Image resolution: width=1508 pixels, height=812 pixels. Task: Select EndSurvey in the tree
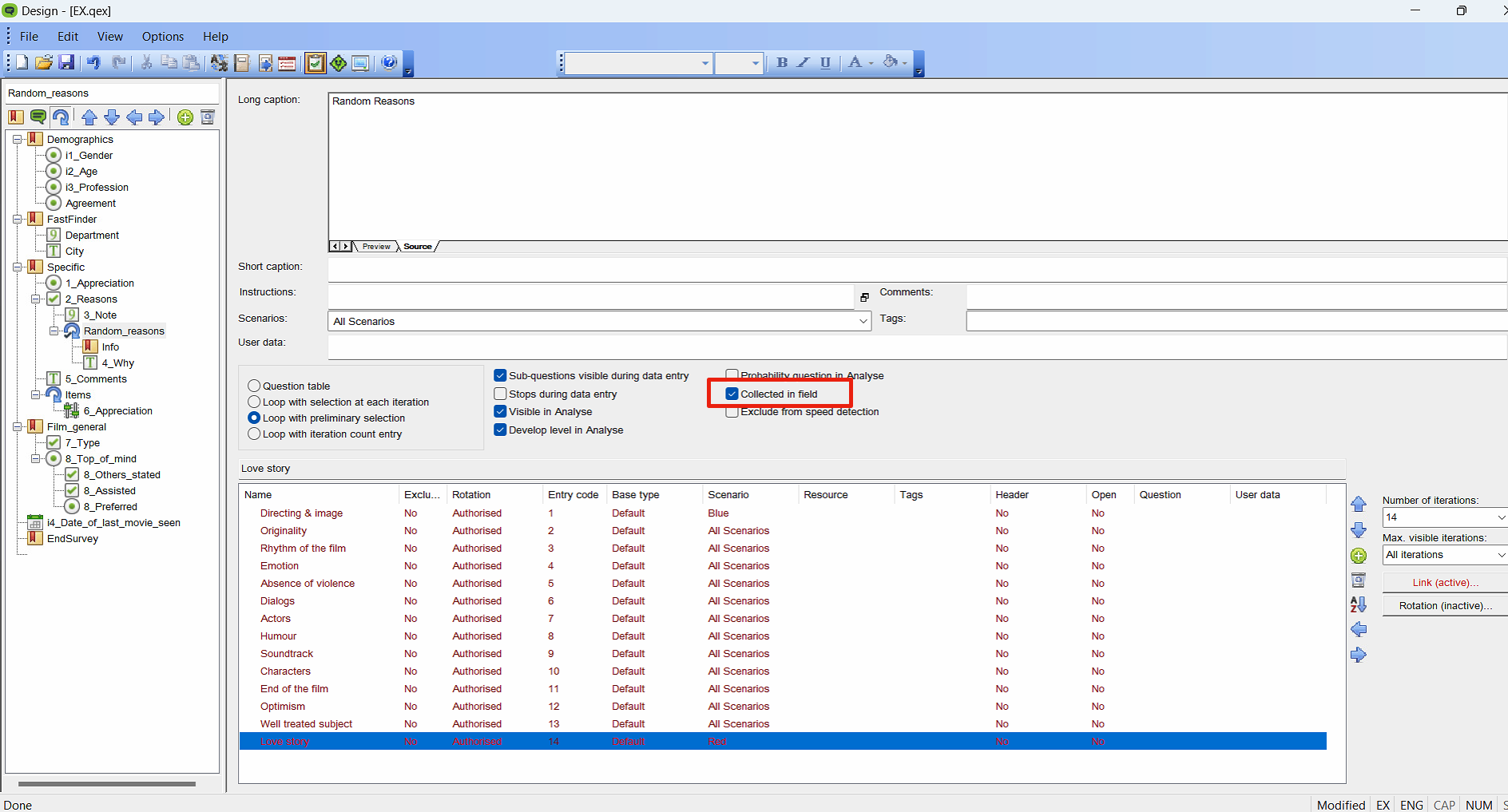(73, 539)
